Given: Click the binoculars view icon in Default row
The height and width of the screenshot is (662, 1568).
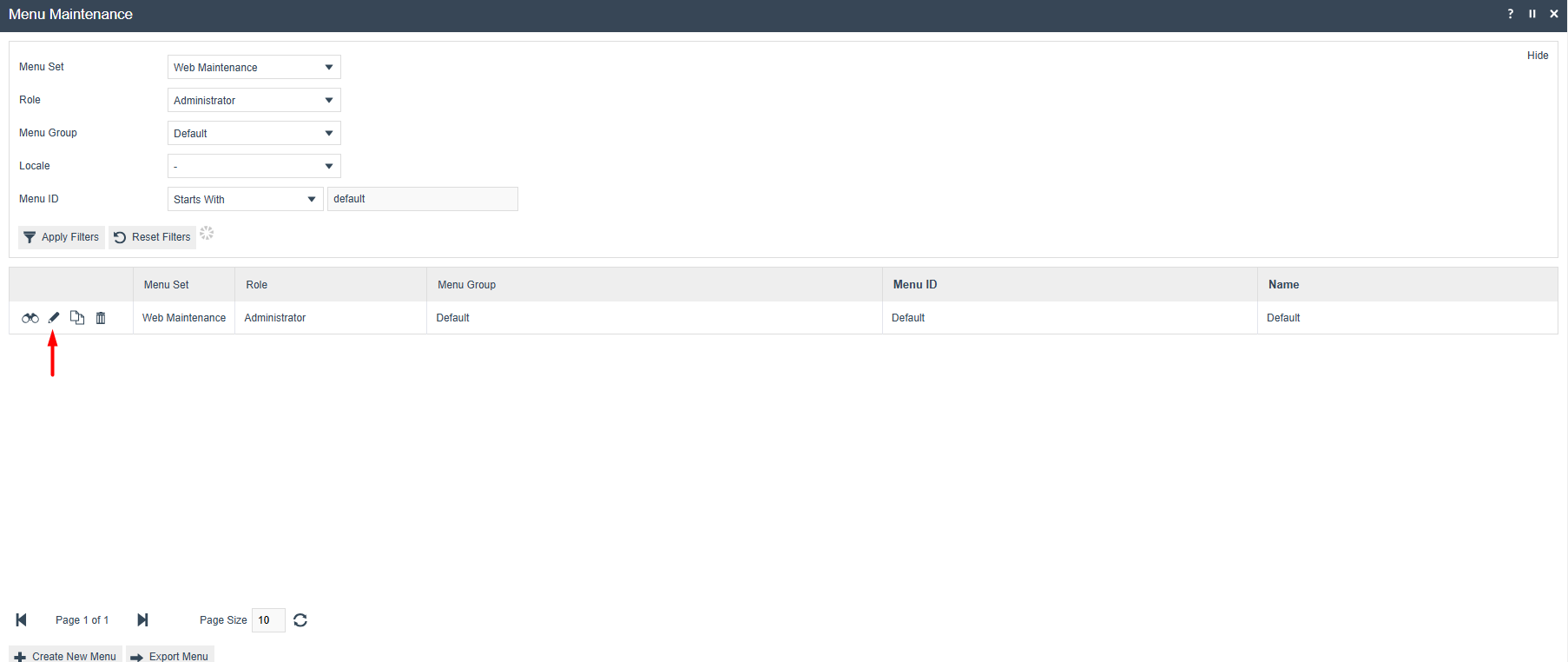Looking at the screenshot, I should pyautogui.click(x=30, y=318).
